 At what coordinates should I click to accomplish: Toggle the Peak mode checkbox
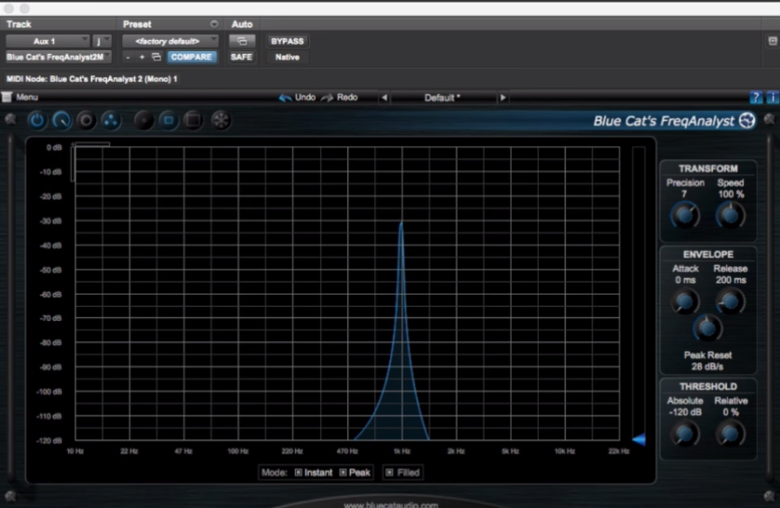click(x=343, y=473)
